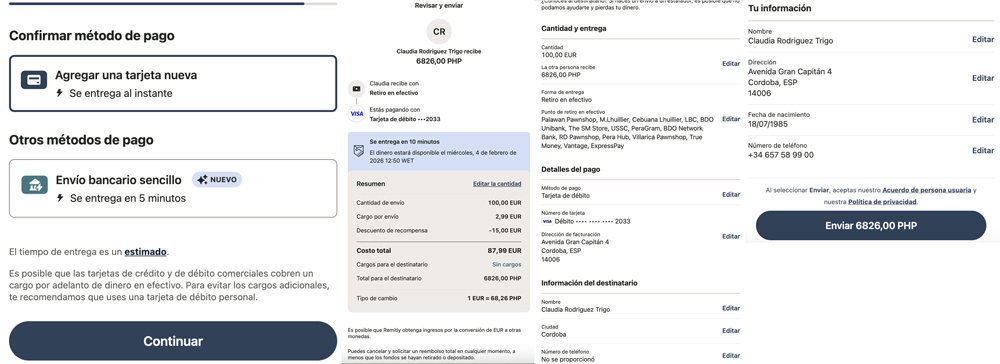Click the credit card icon beside Agregar una tarjeta nueva
The image size is (1000, 364).
34,80
